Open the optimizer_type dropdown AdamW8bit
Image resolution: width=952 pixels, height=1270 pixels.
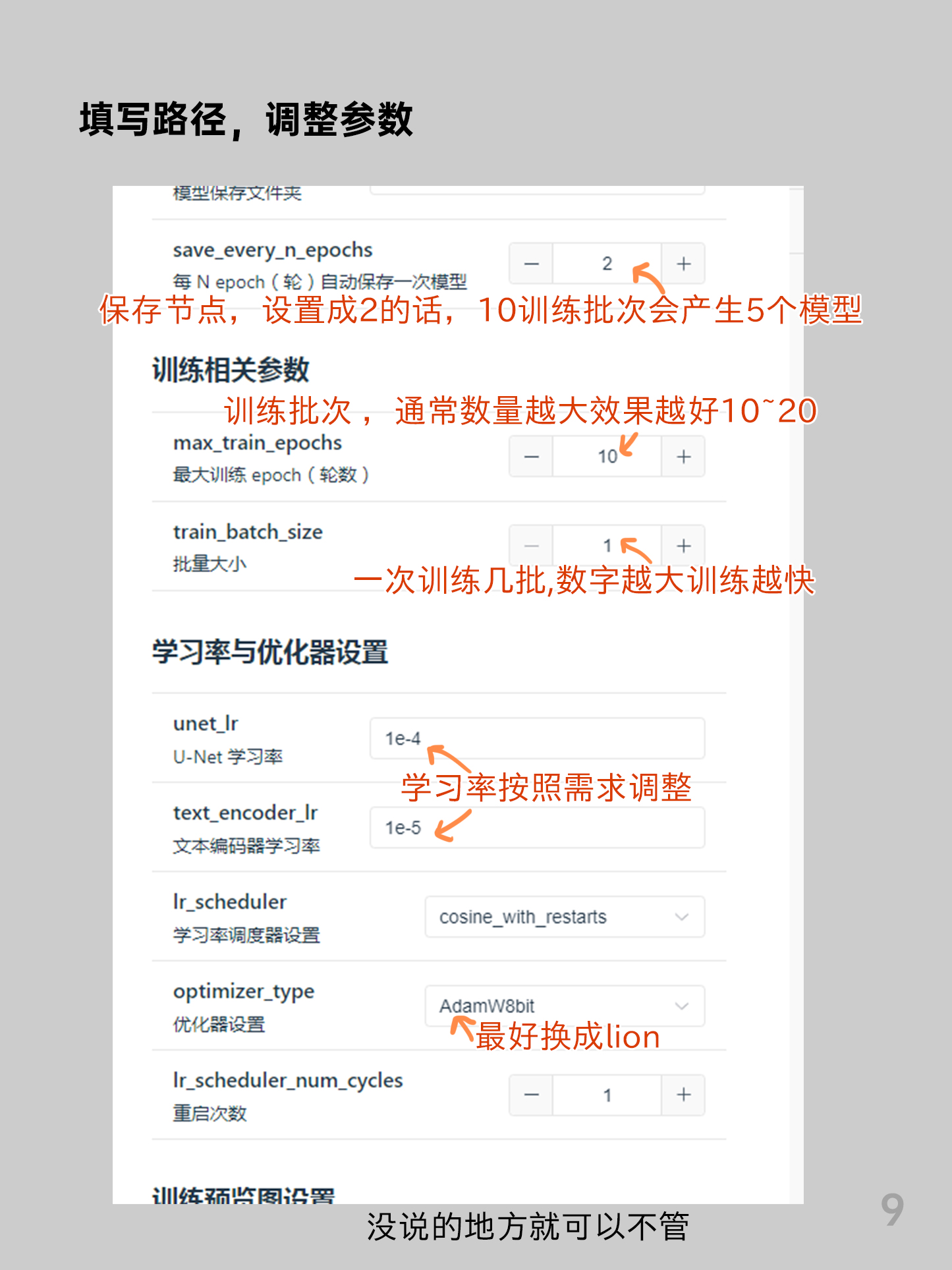click(565, 1006)
